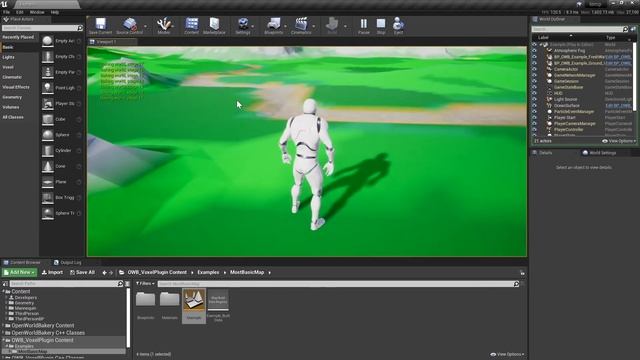The height and width of the screenshot is (360, 640).
Task: Click the Import button
Action: point(52,272)
